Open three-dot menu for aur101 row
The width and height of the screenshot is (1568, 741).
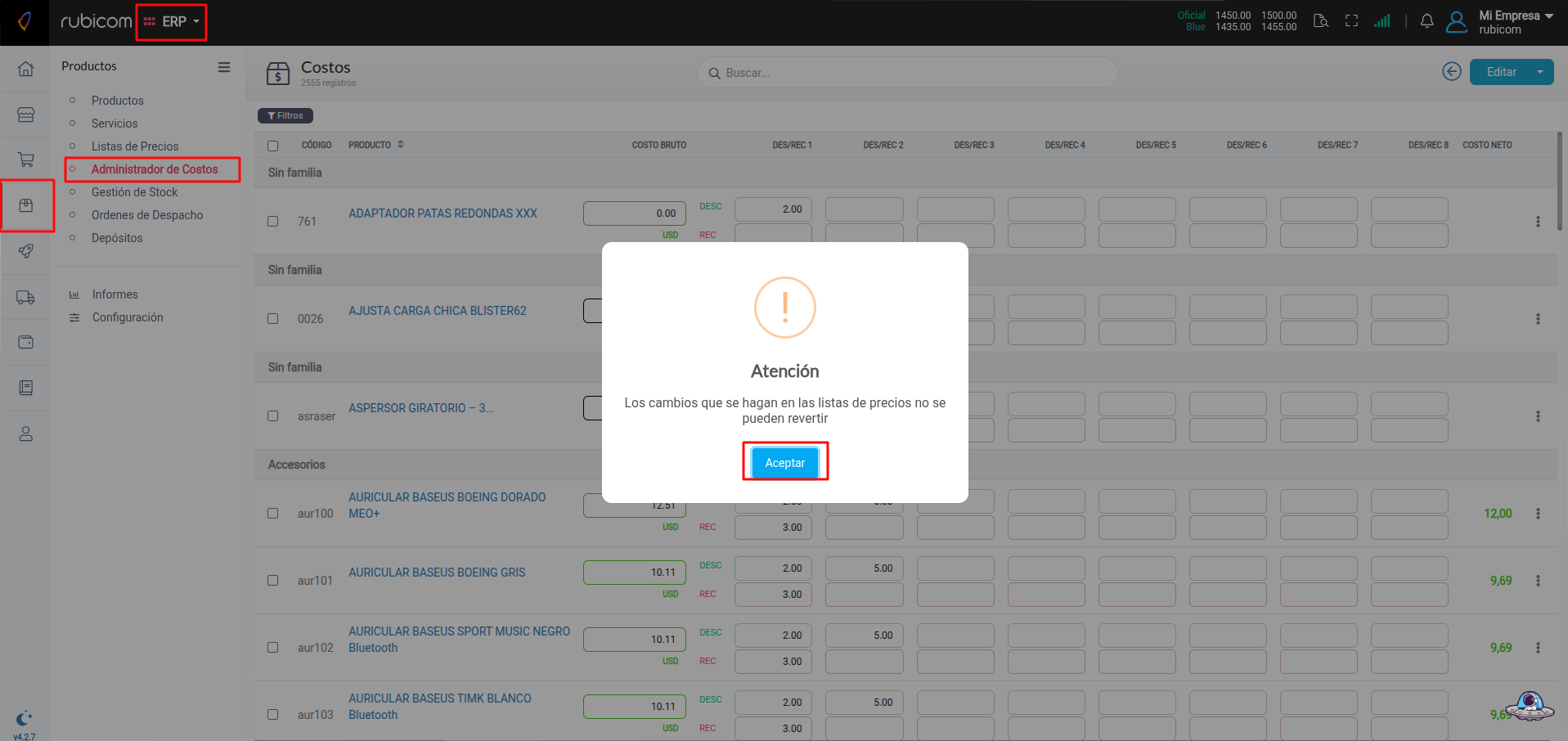pyautogui.click(x=1538, y=581)
